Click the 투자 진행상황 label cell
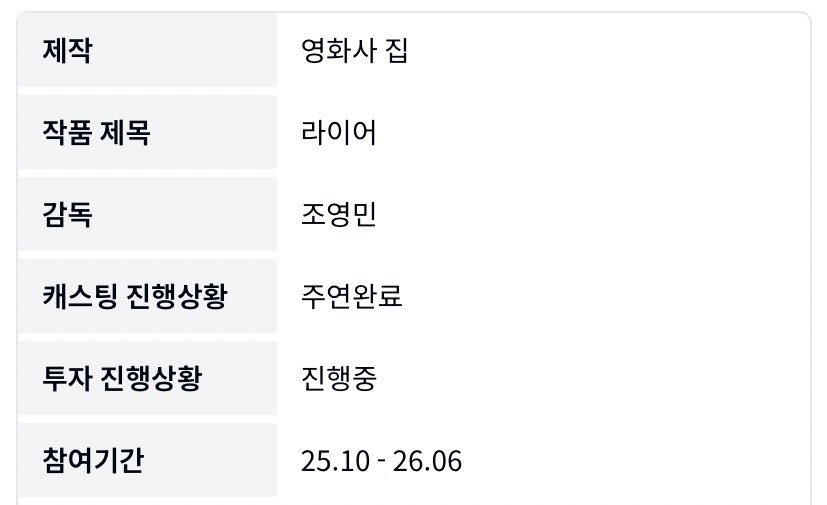 click(147, 378)
